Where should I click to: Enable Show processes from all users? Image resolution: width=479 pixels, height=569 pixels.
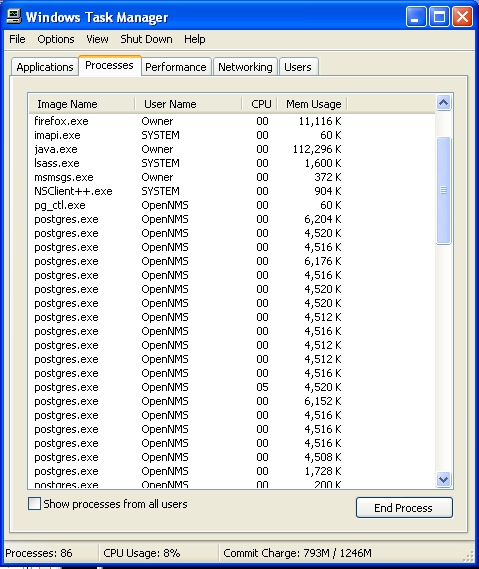(x=34, y=504)
